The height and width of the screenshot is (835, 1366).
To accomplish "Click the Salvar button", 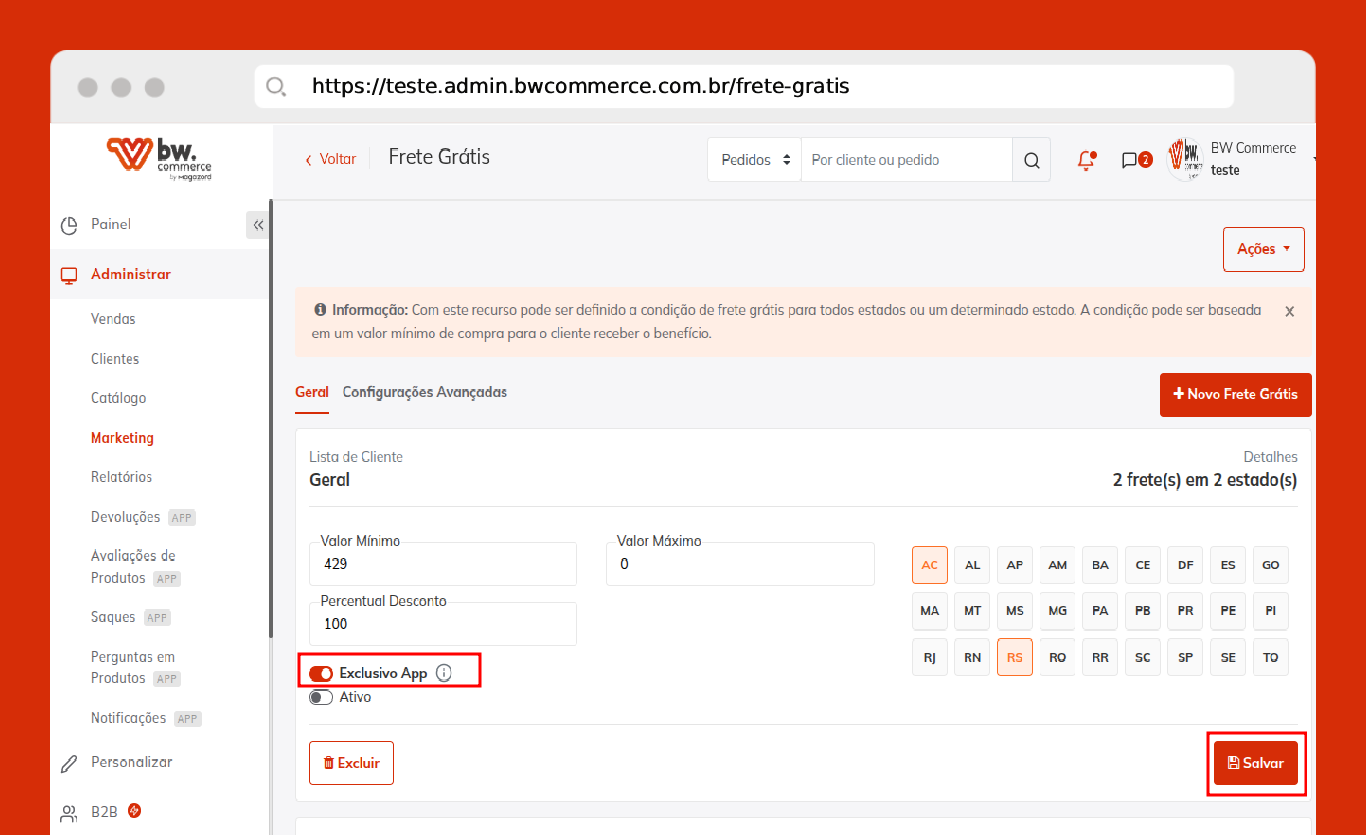I will point(1255,763).
